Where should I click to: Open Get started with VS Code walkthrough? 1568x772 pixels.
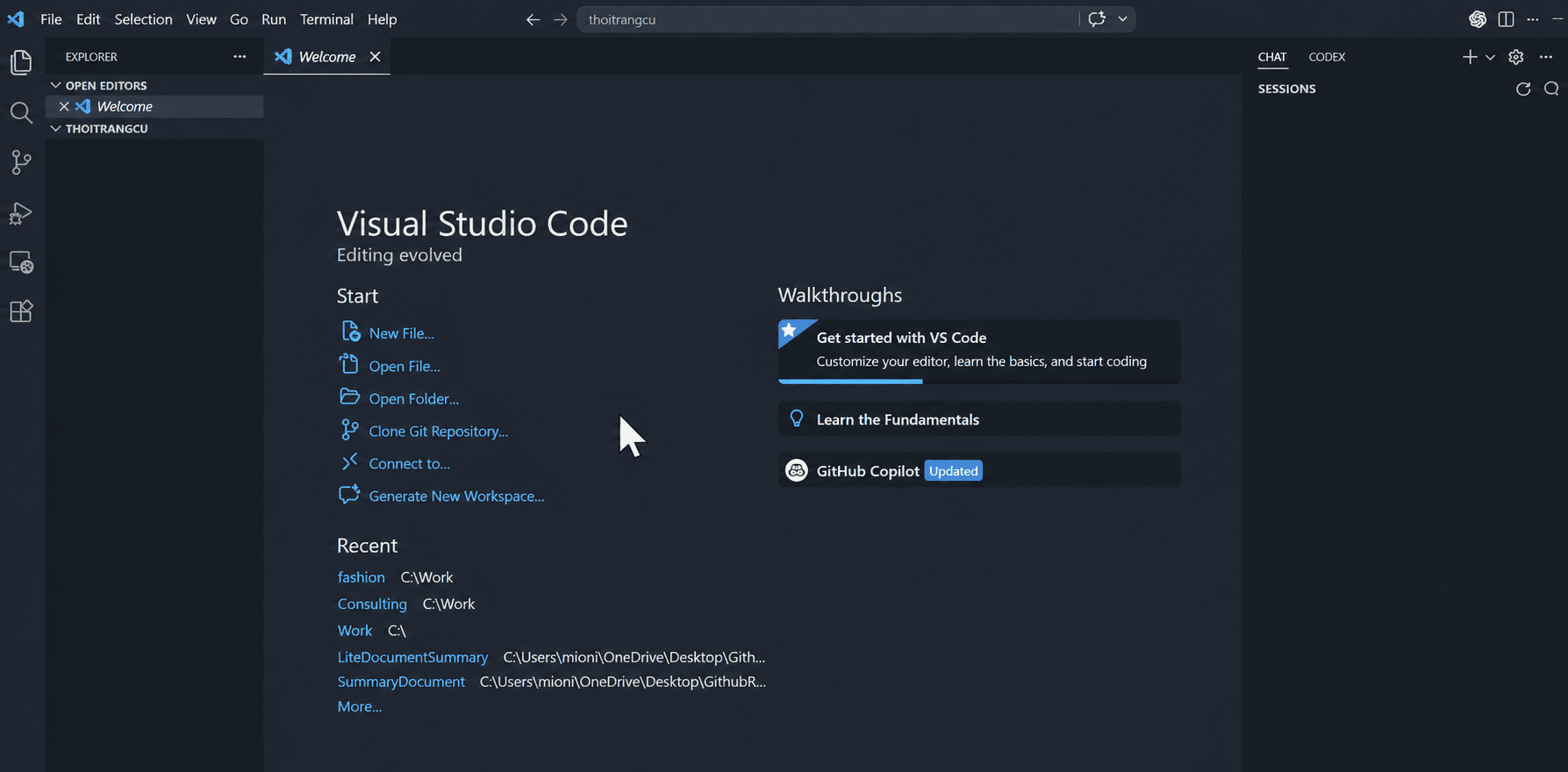tap(979, 351)
